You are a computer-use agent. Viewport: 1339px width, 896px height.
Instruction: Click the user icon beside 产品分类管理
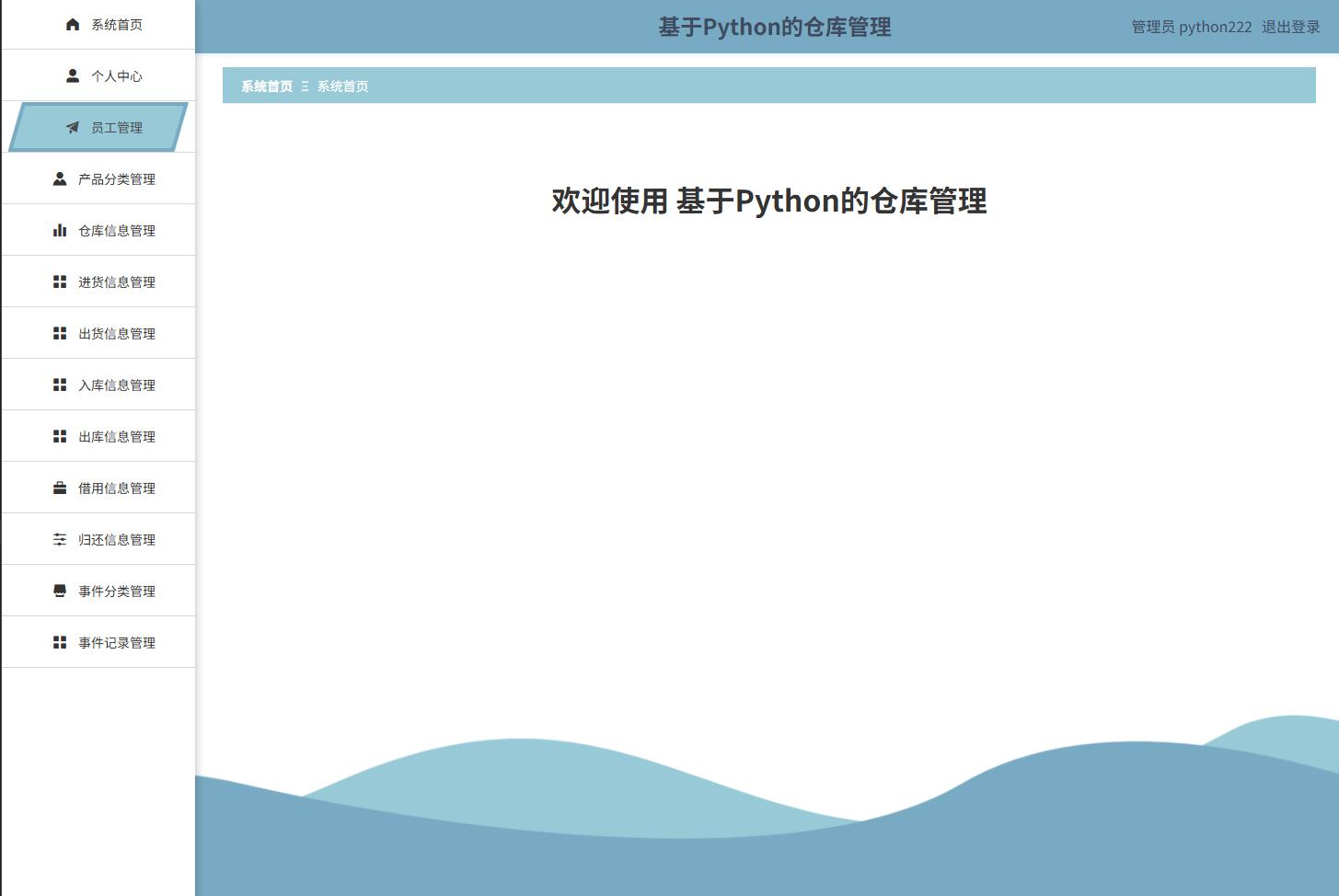click(x=60, y=179)
